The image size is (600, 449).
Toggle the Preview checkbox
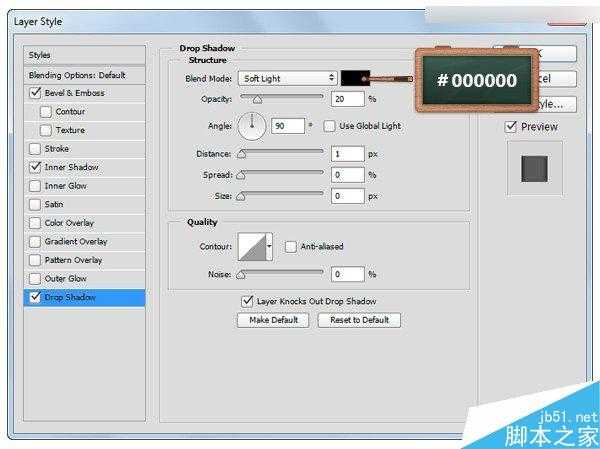511,127
